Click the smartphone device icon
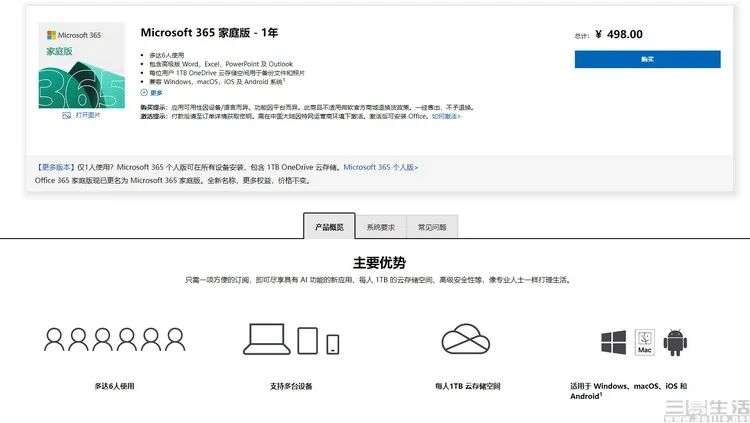Screen dimensions: 750x423 [333, 344]
